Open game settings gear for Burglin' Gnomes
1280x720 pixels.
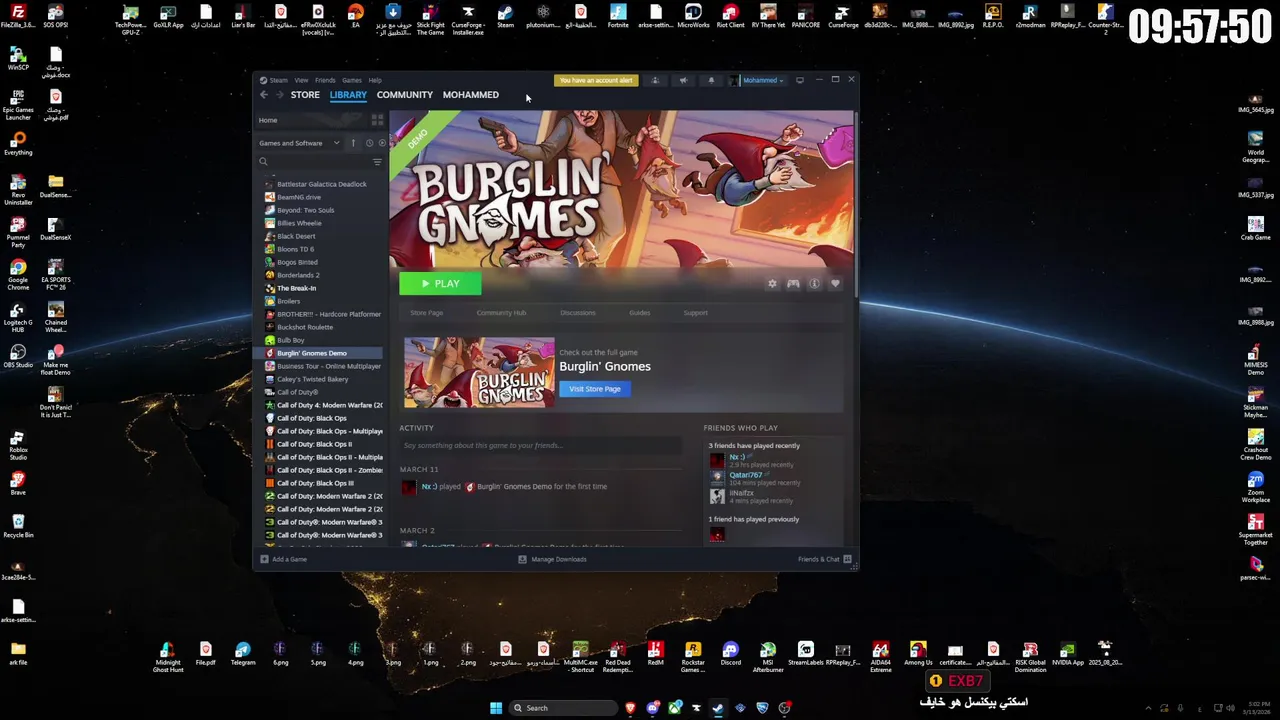tap(772, 284)
